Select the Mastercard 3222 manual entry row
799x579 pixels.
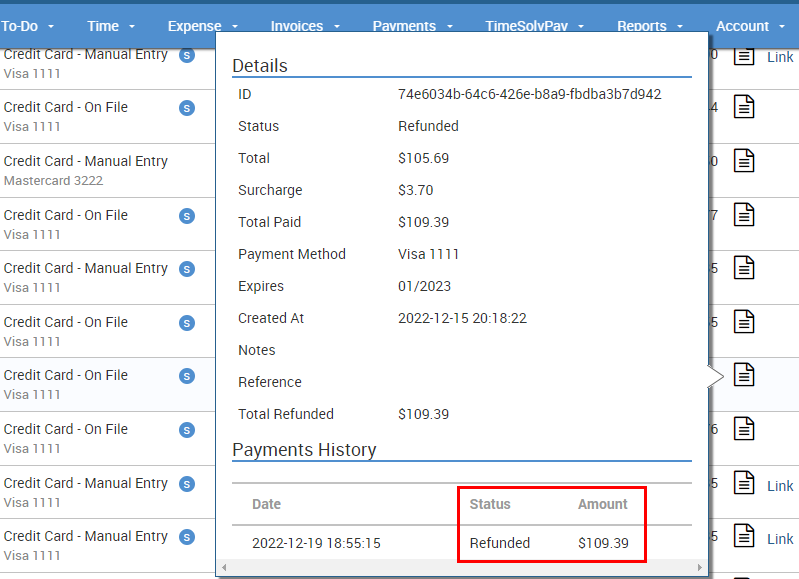point(86,170)
